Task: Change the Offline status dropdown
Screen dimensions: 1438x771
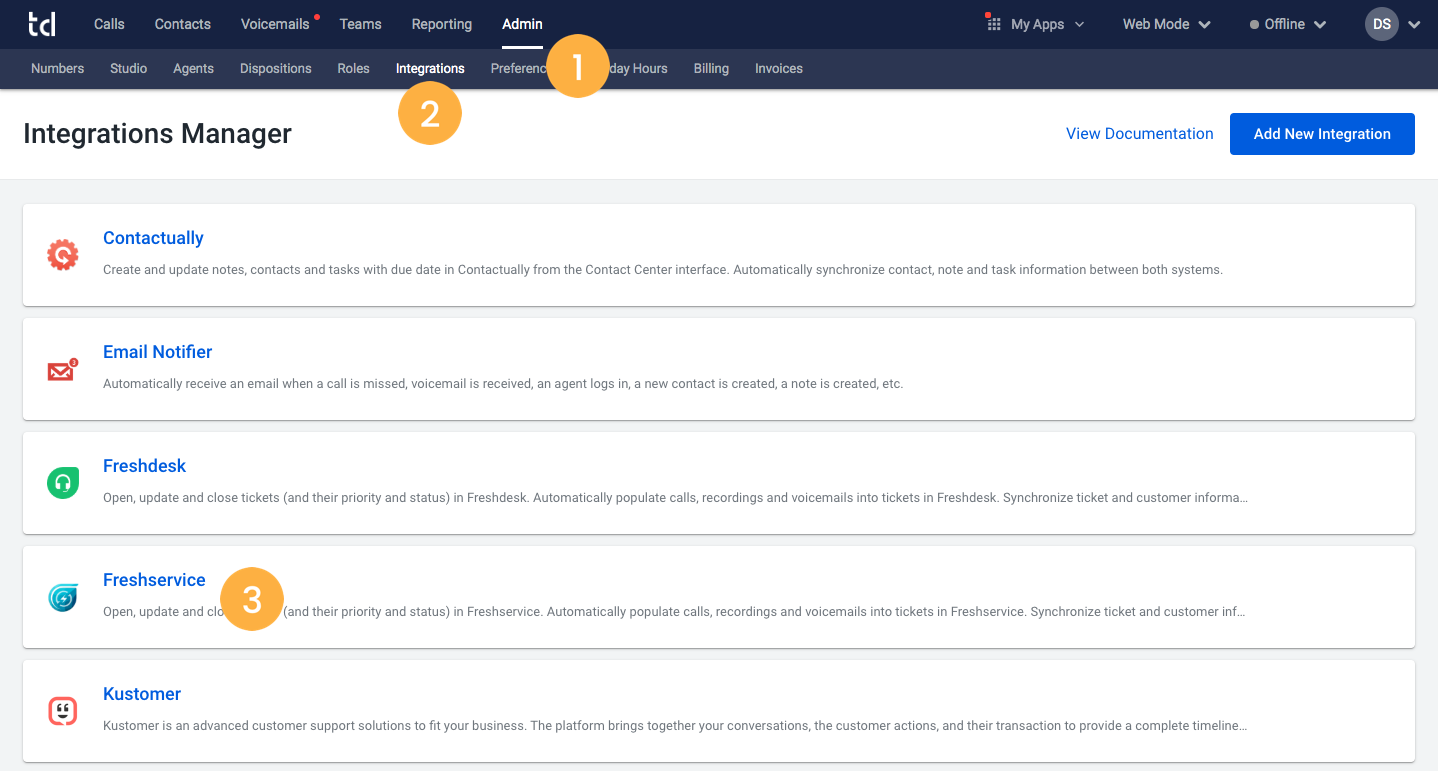Action: (1288, 24)
